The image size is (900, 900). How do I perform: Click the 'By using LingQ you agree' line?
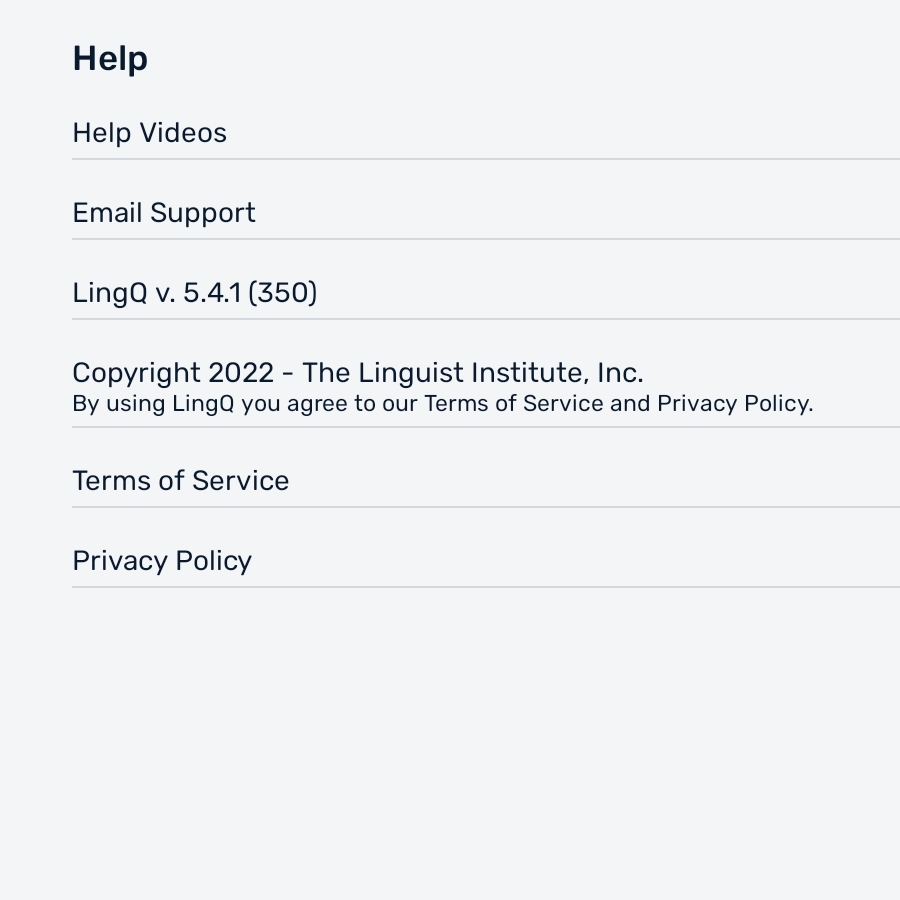pos(443,404)
